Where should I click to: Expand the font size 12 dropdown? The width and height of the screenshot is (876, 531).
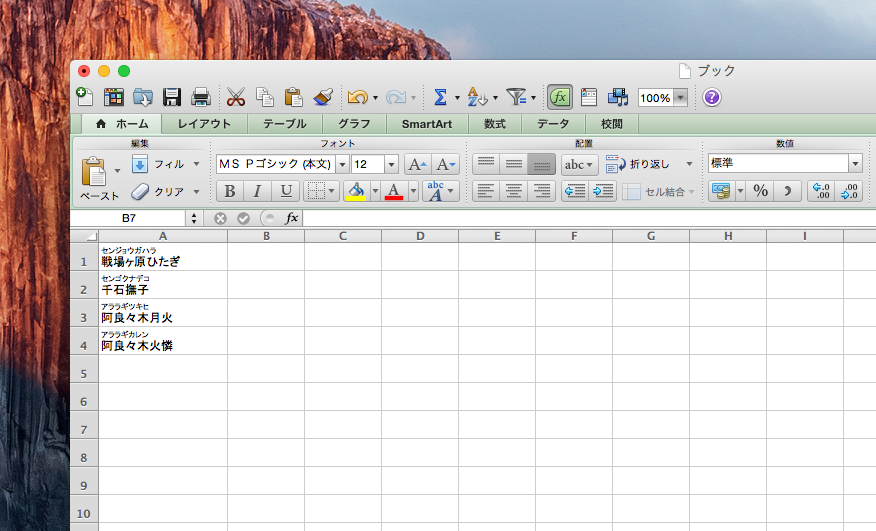pos(391,164)
